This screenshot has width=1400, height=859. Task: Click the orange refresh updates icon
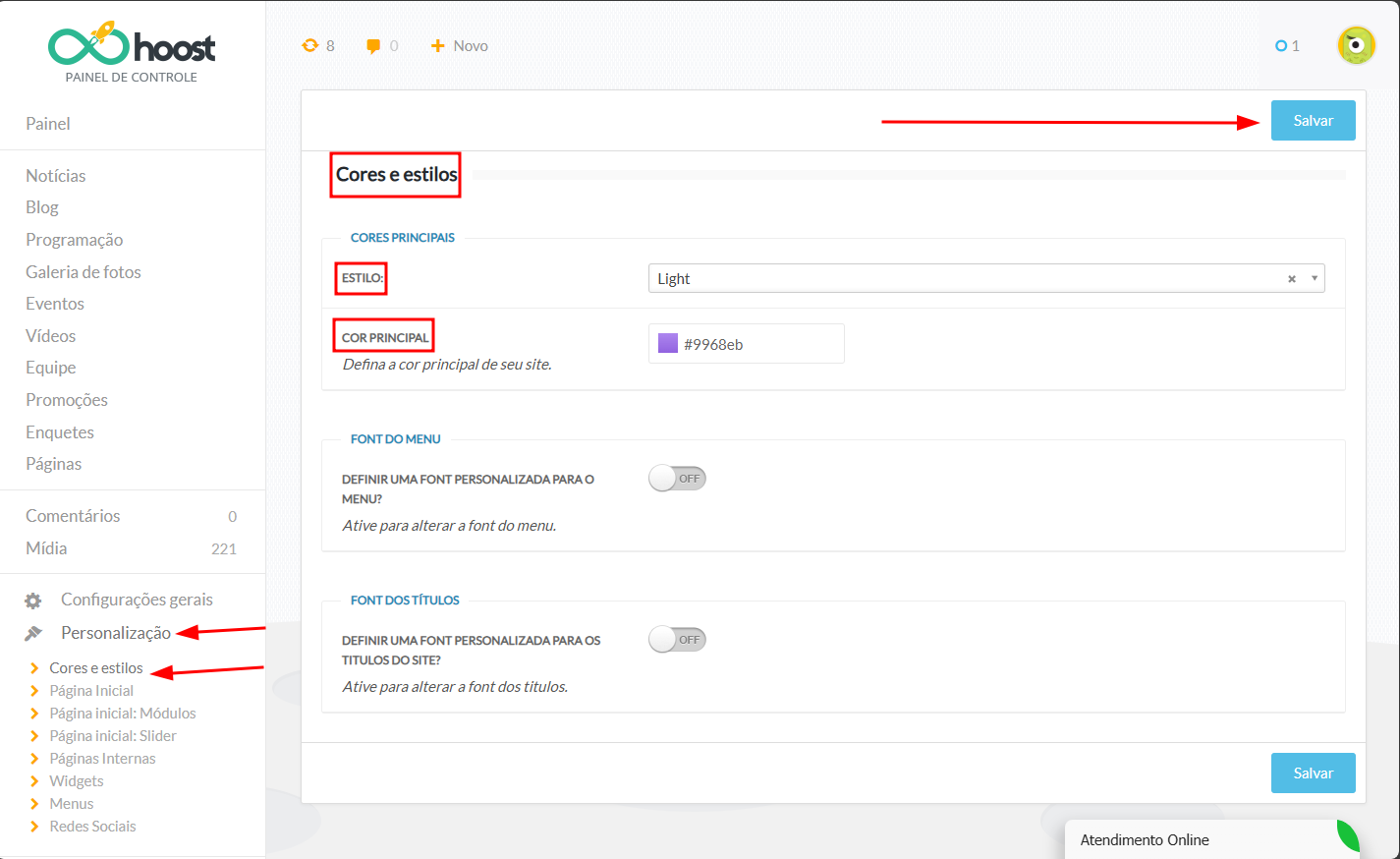coord(310,45)
